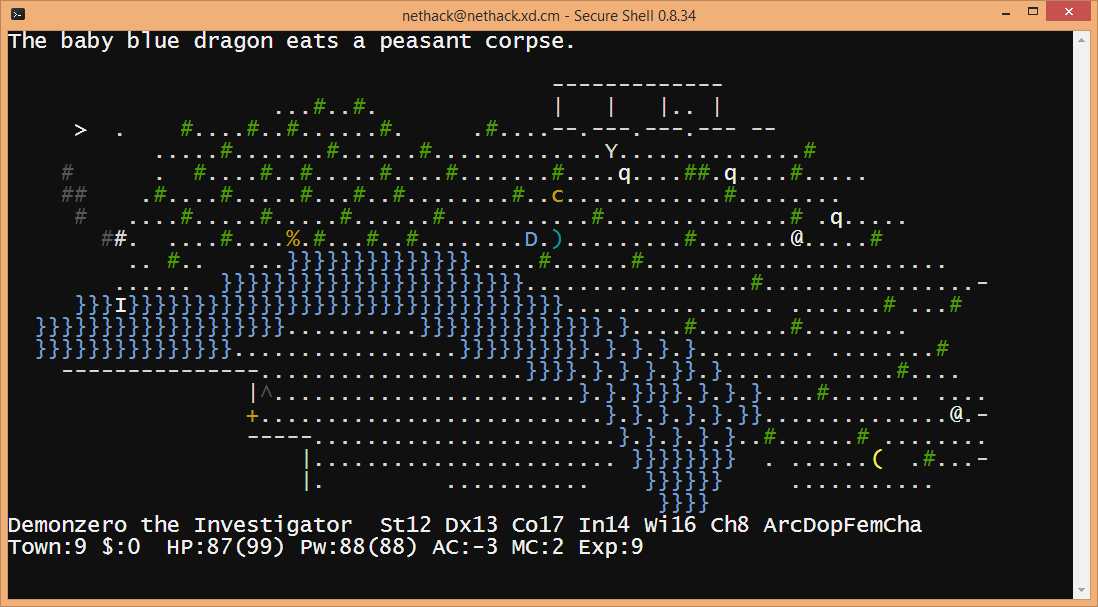Image resolution: width=1098 pixels, height=607 pixels.
Task: Click the white 'Y' monster glyph
Action: pyautogui.click(x=611, y=152)
